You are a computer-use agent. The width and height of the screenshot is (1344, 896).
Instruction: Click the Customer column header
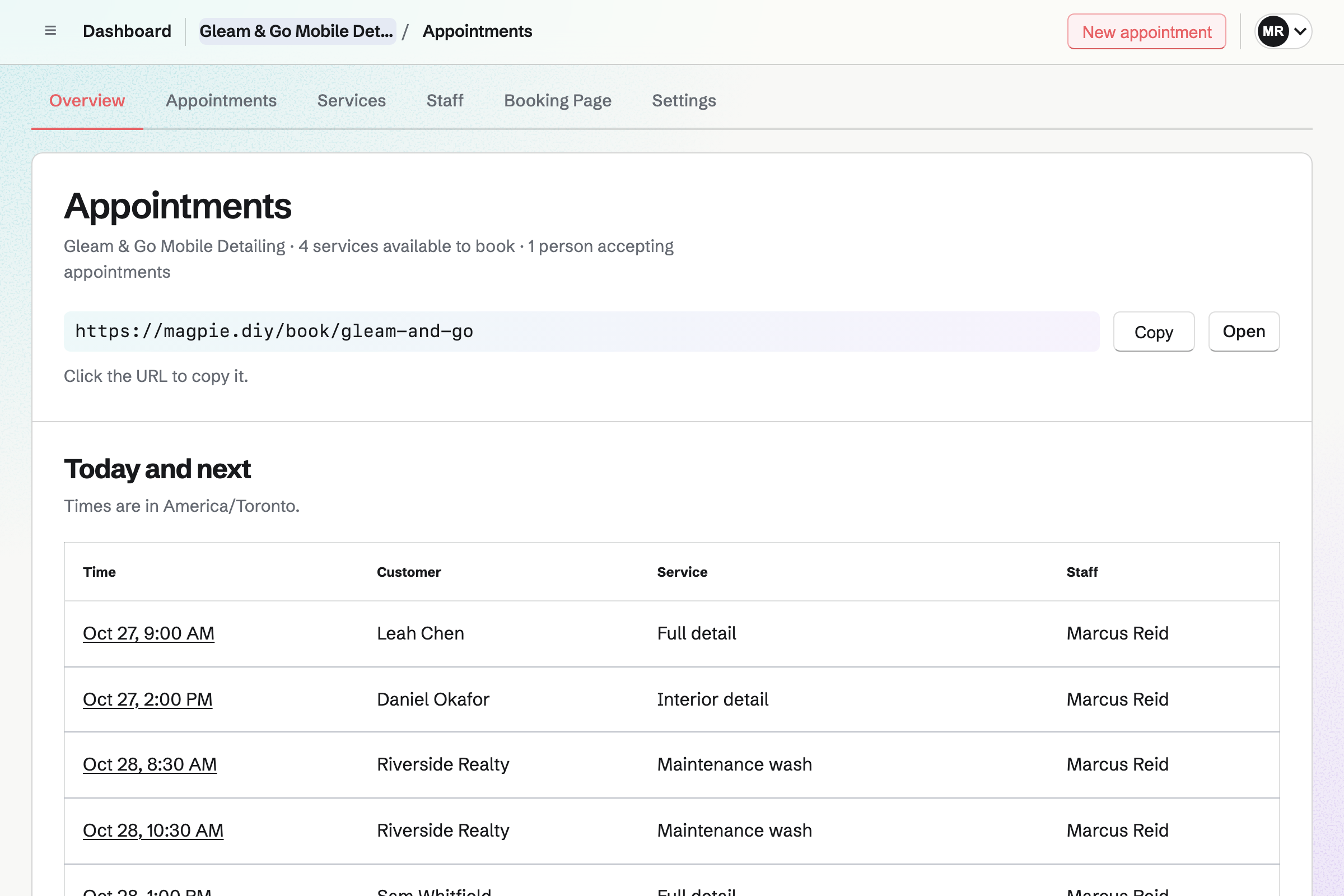pos(409,572)
